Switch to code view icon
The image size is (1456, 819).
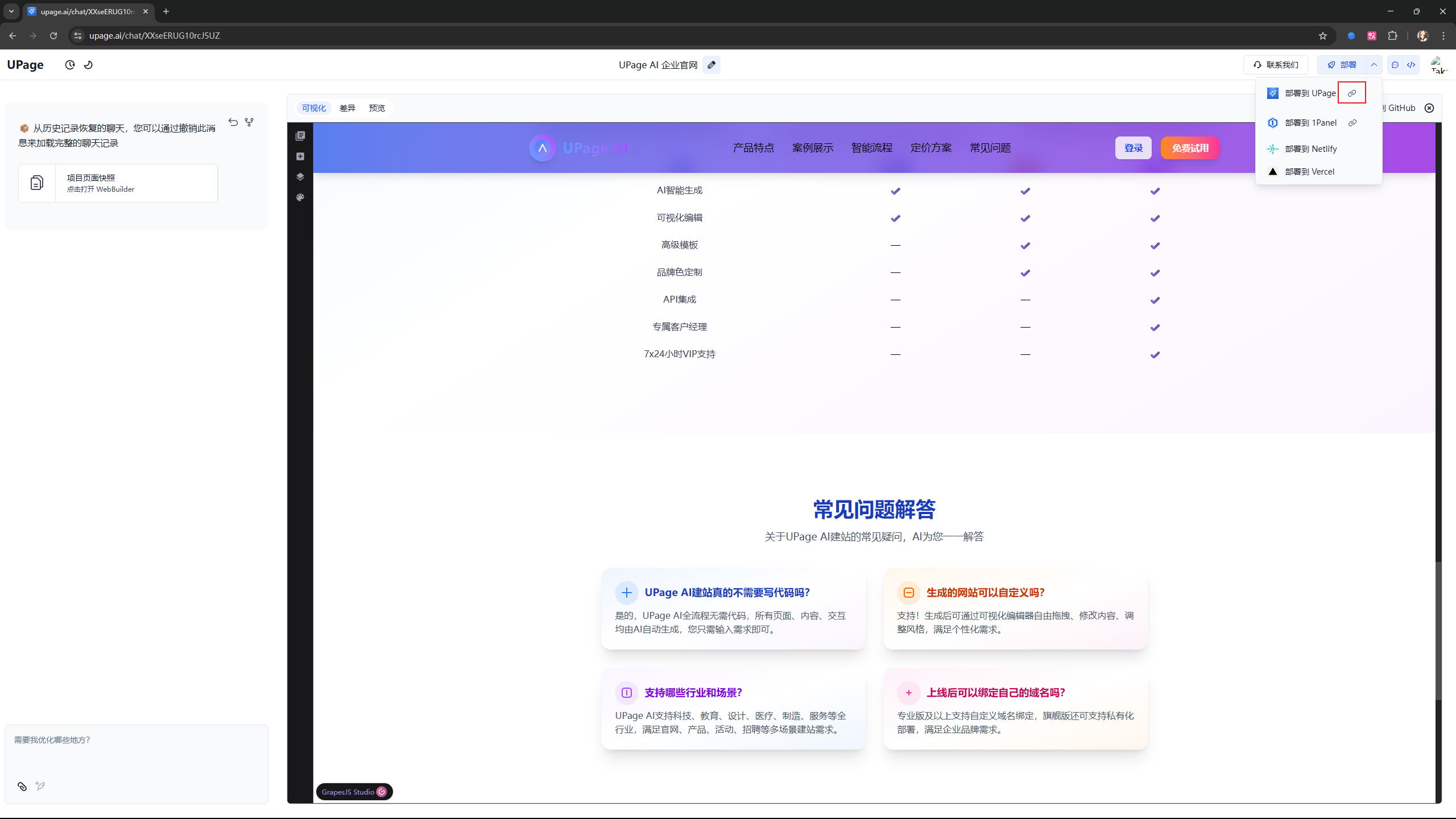point(1411,65)
